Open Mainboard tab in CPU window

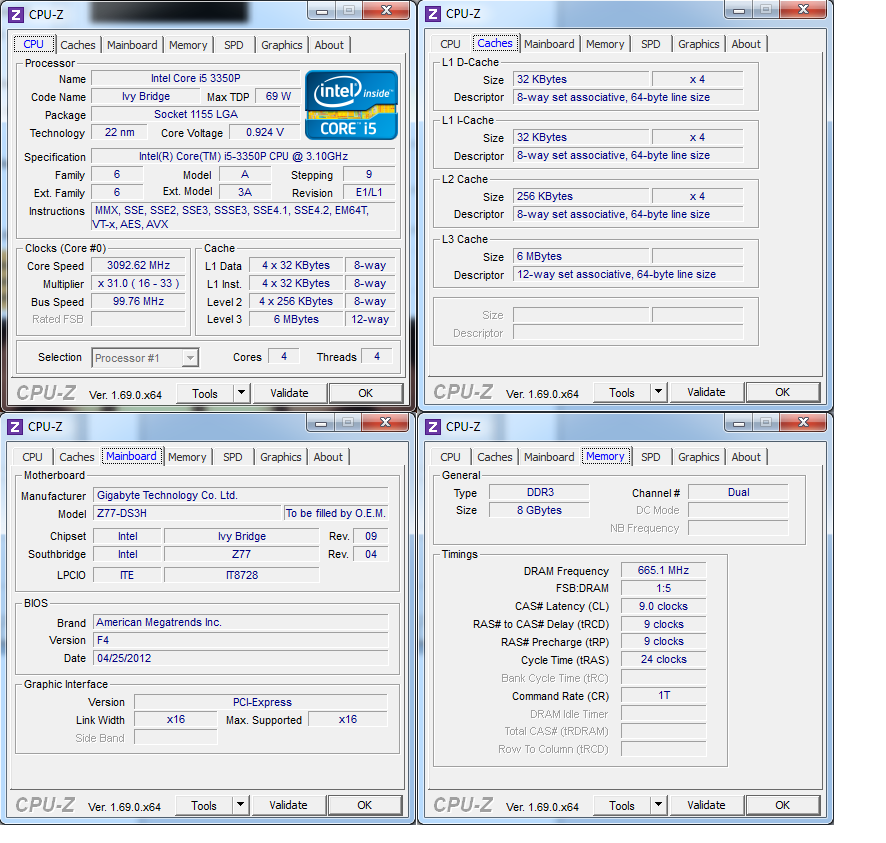(132, 45)
